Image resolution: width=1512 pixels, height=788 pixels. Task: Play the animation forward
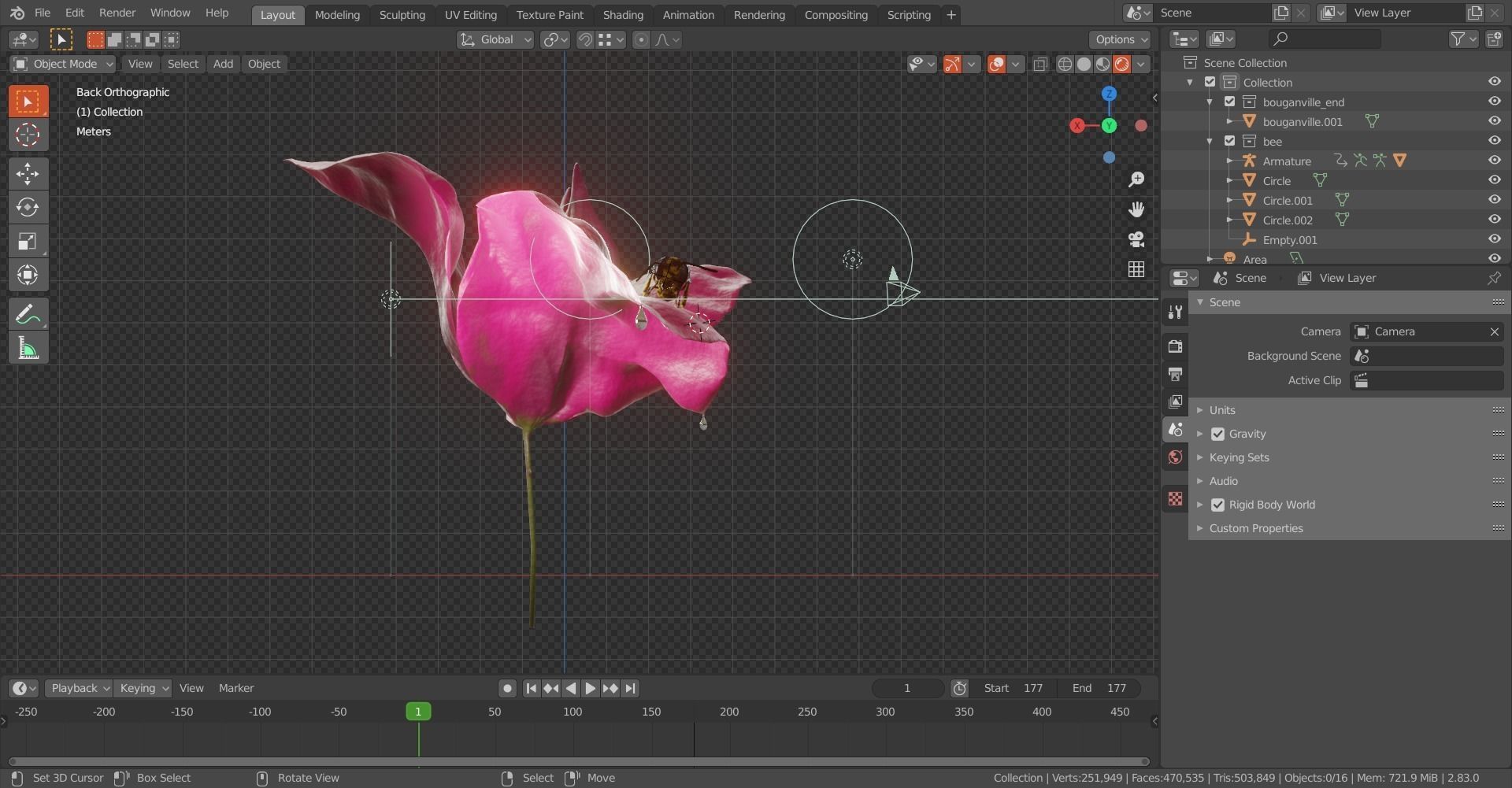(x=590, y=688)
